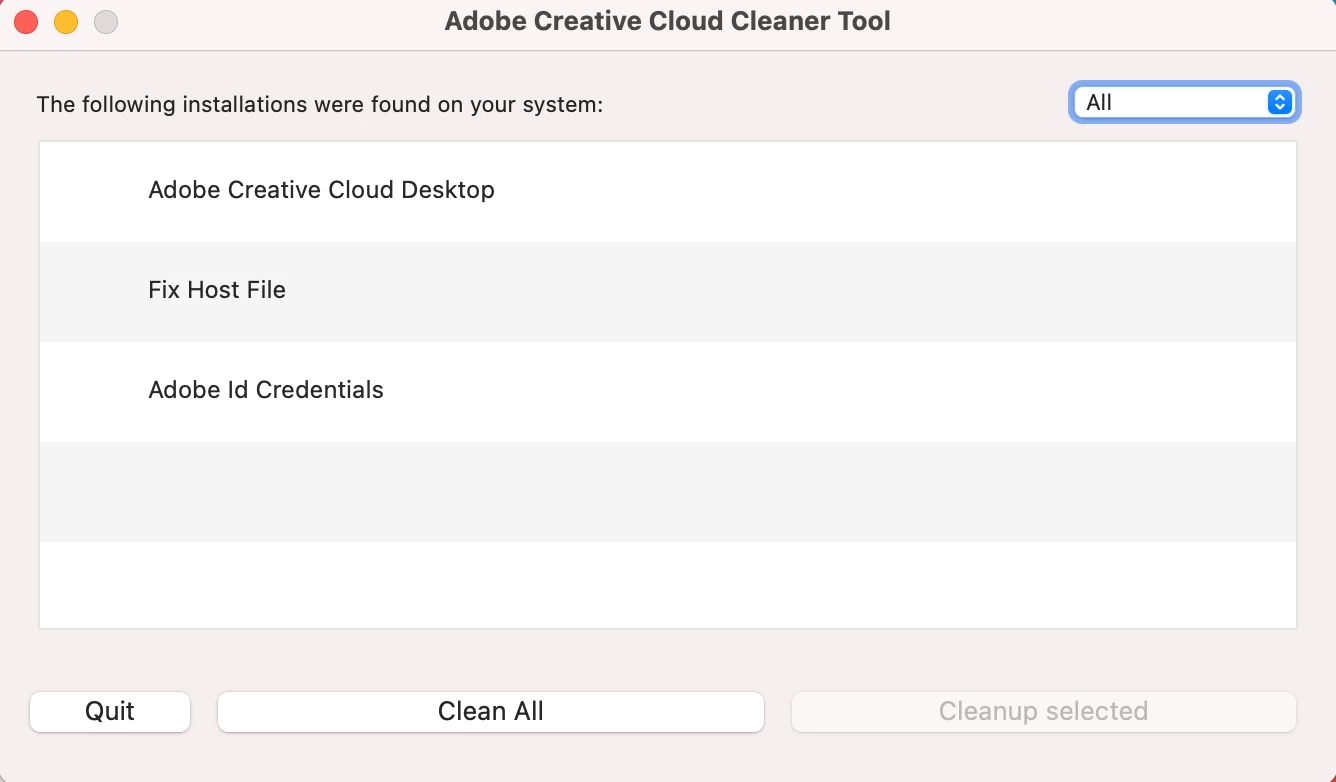Click the Quit button

point(110,712)
